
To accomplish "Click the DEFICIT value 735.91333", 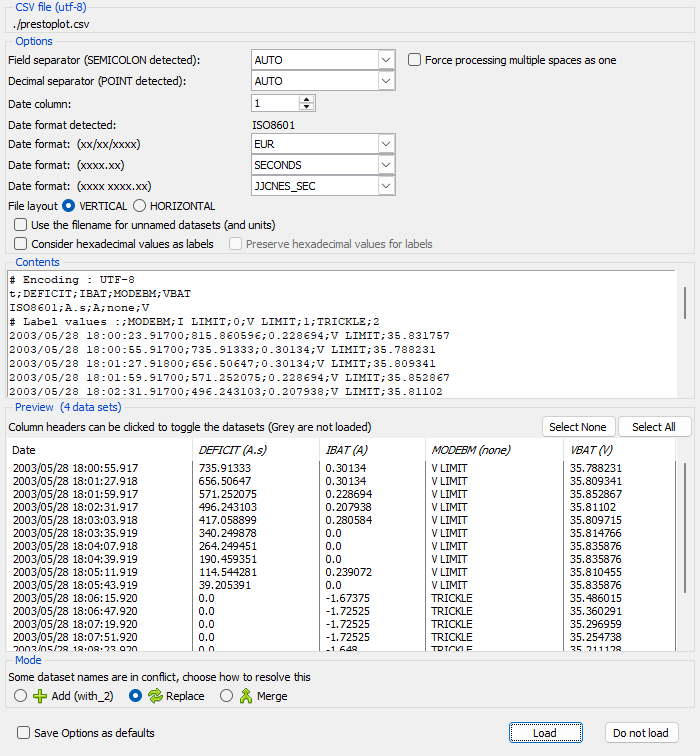I will point(225,468).
